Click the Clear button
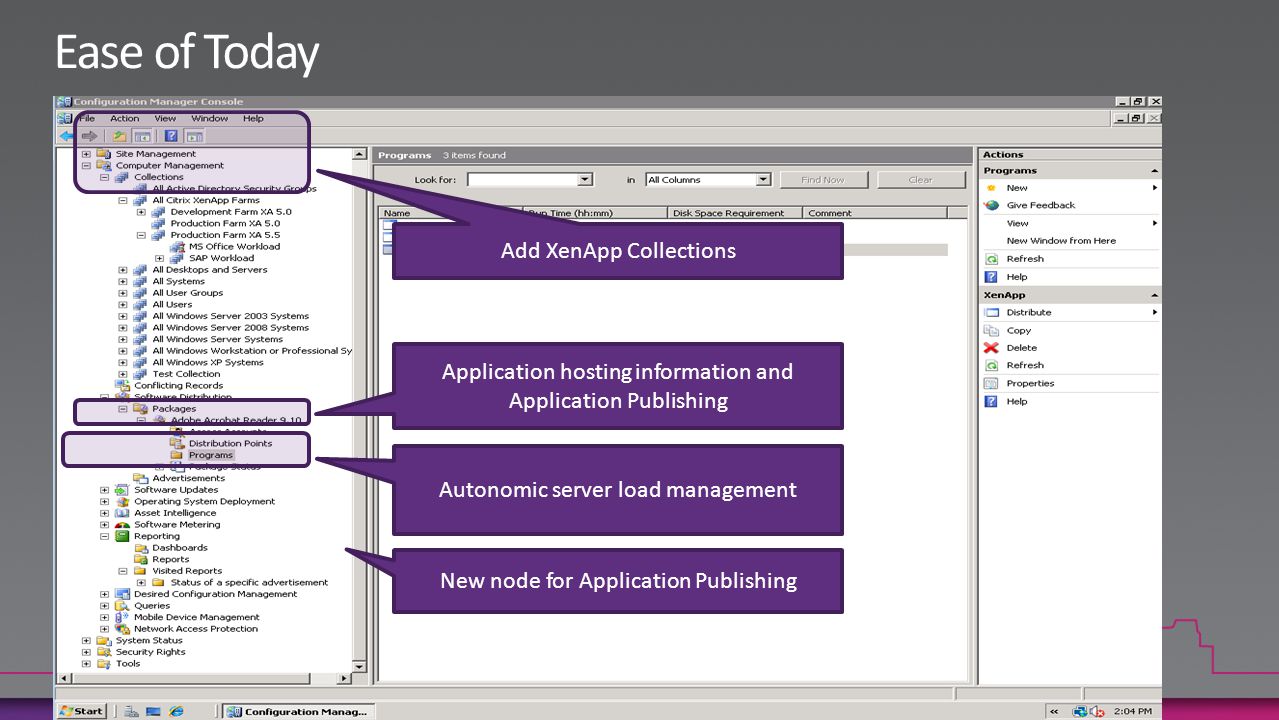Viewport: 1279px width, 720px height. 921,180
